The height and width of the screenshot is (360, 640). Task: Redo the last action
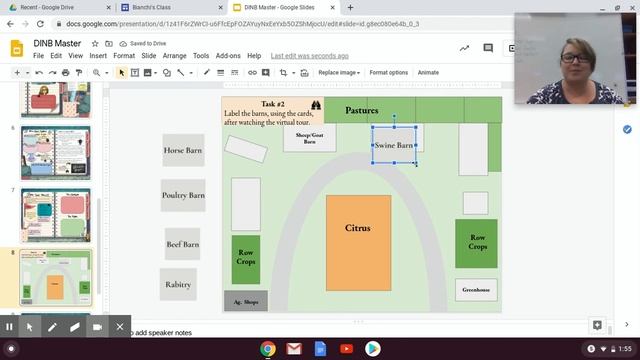[52, 73]
